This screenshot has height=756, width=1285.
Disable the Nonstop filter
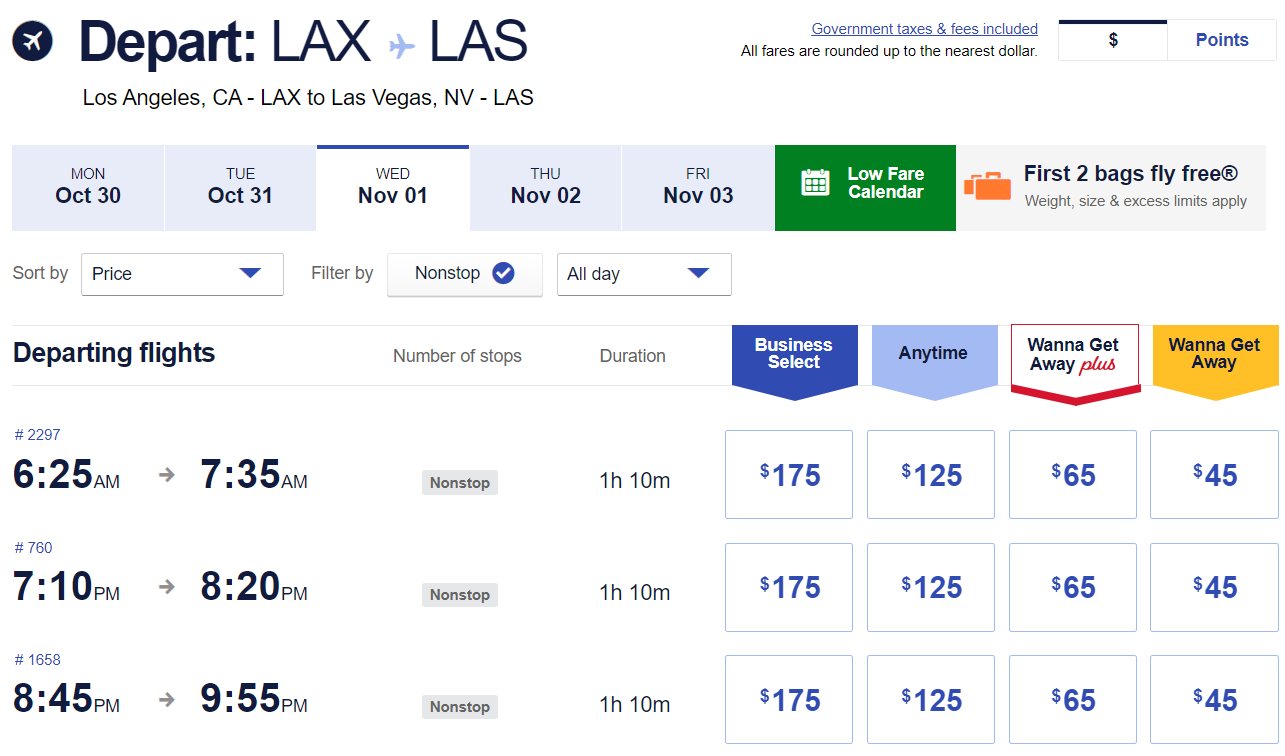coord(464,274)
